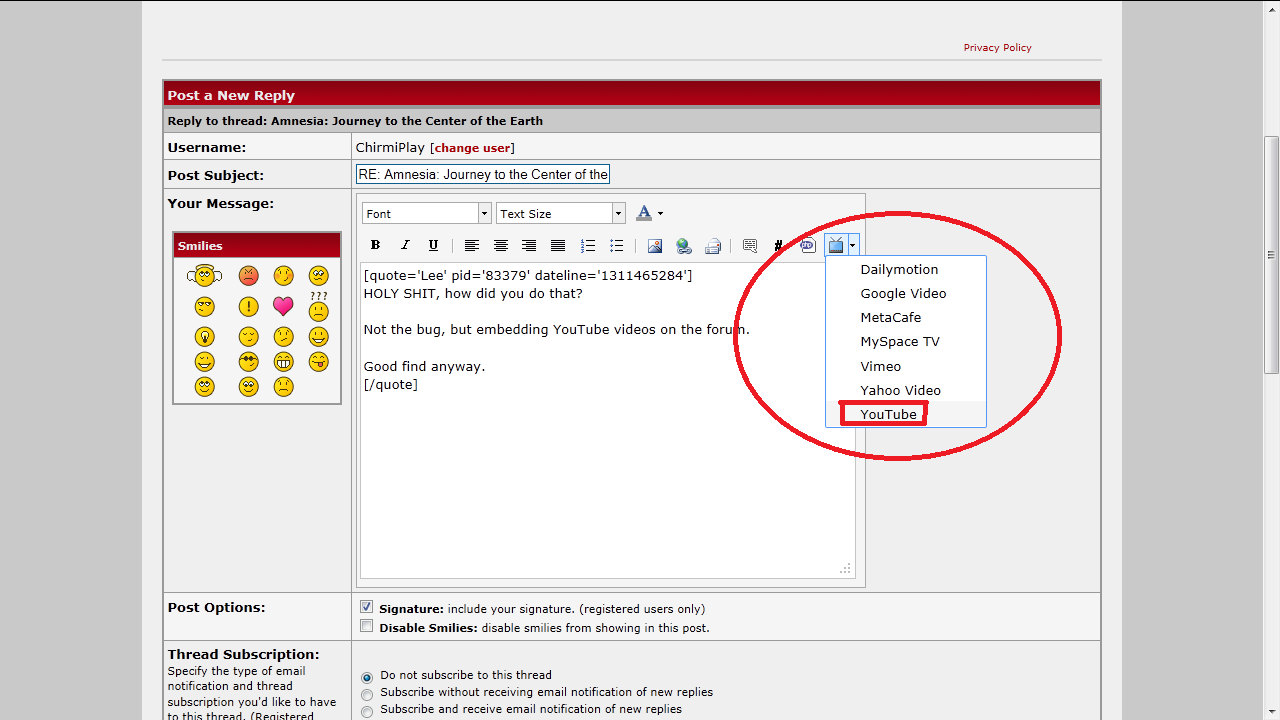Viewport: 1280px width, 720px height.
Task: Insert a quote block using the speech bubble icon
Action: (750, 245)
